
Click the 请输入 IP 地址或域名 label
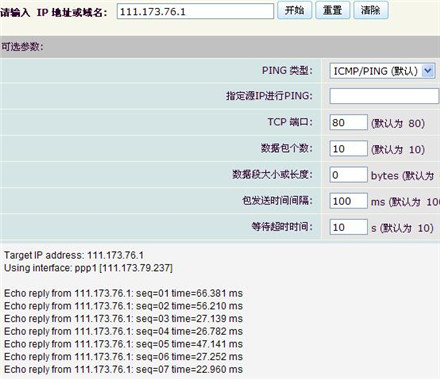[54, 12]
